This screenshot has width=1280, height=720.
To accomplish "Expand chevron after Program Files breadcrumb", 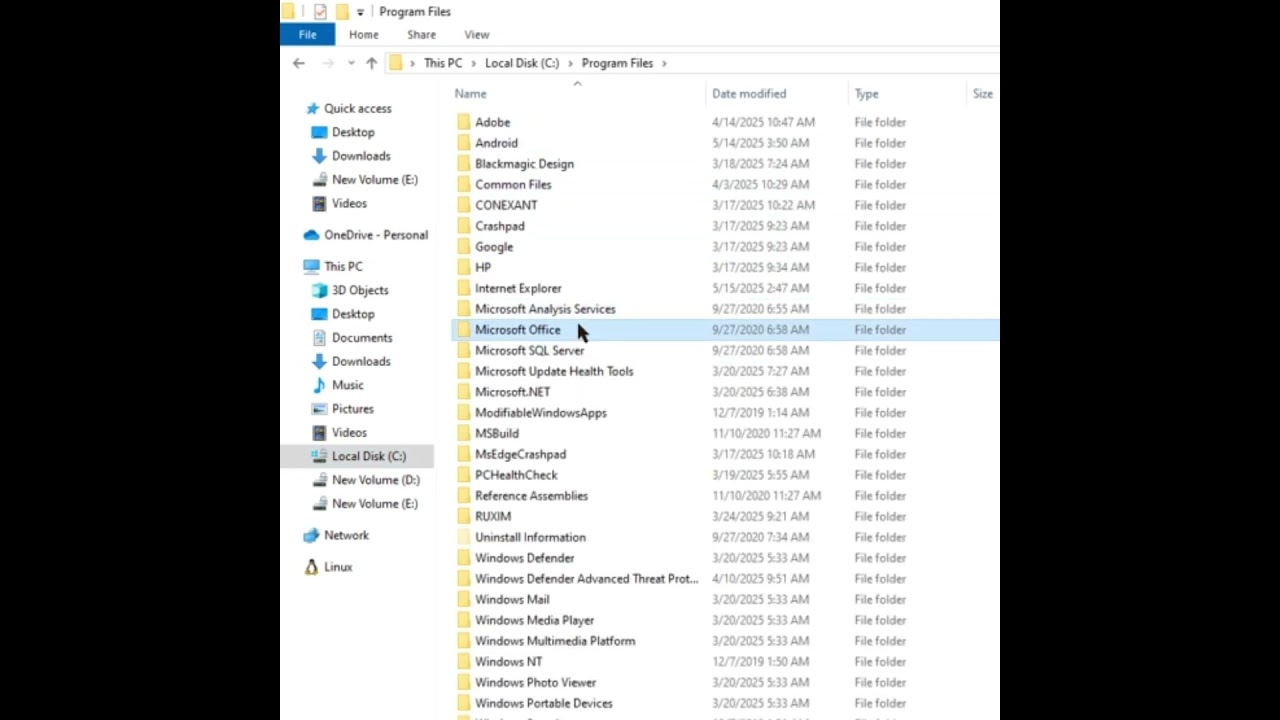I will click(x=664, y=63).
